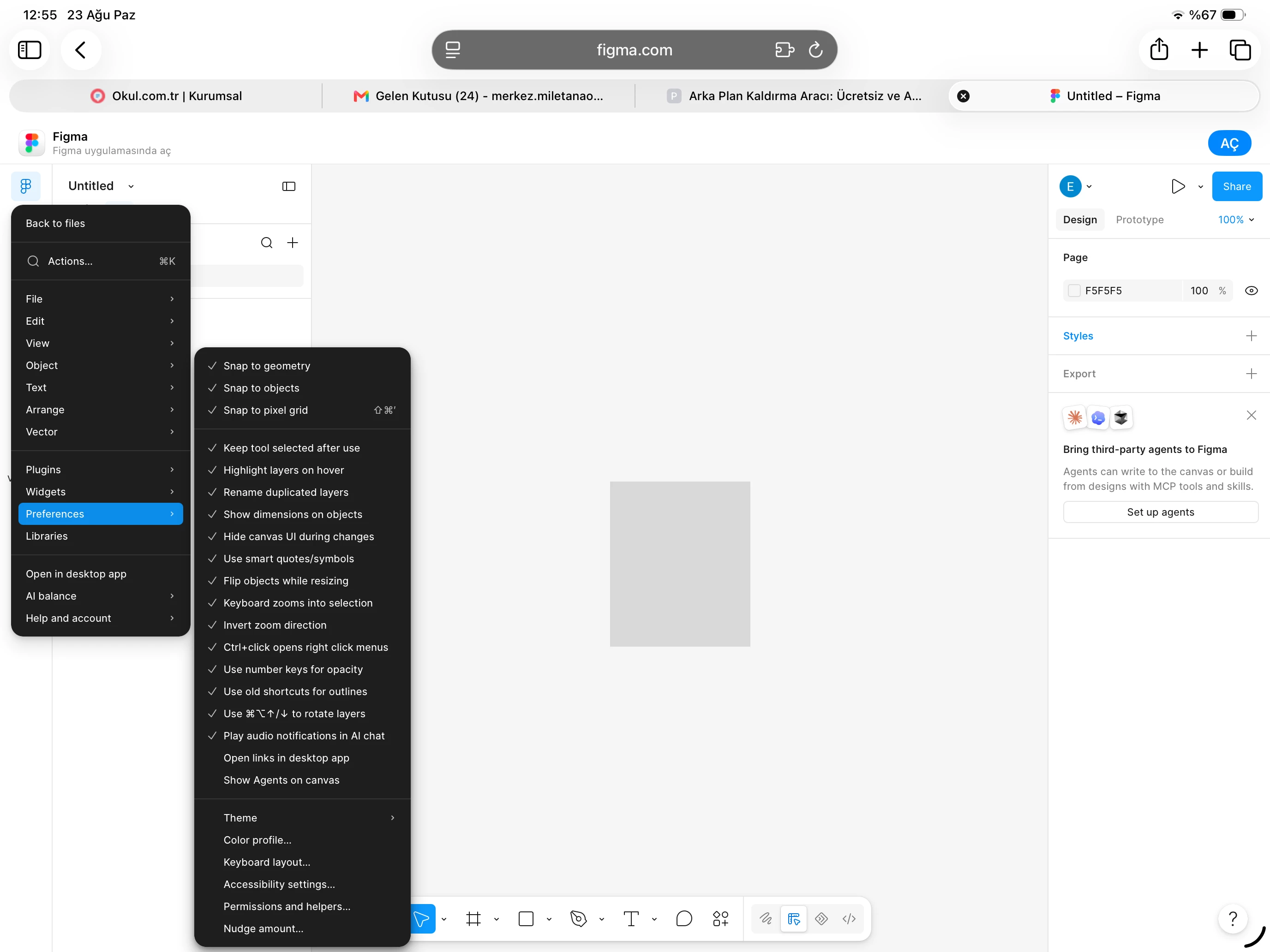
Task: Select the Frame tool
Action: (x=473, y=919)
